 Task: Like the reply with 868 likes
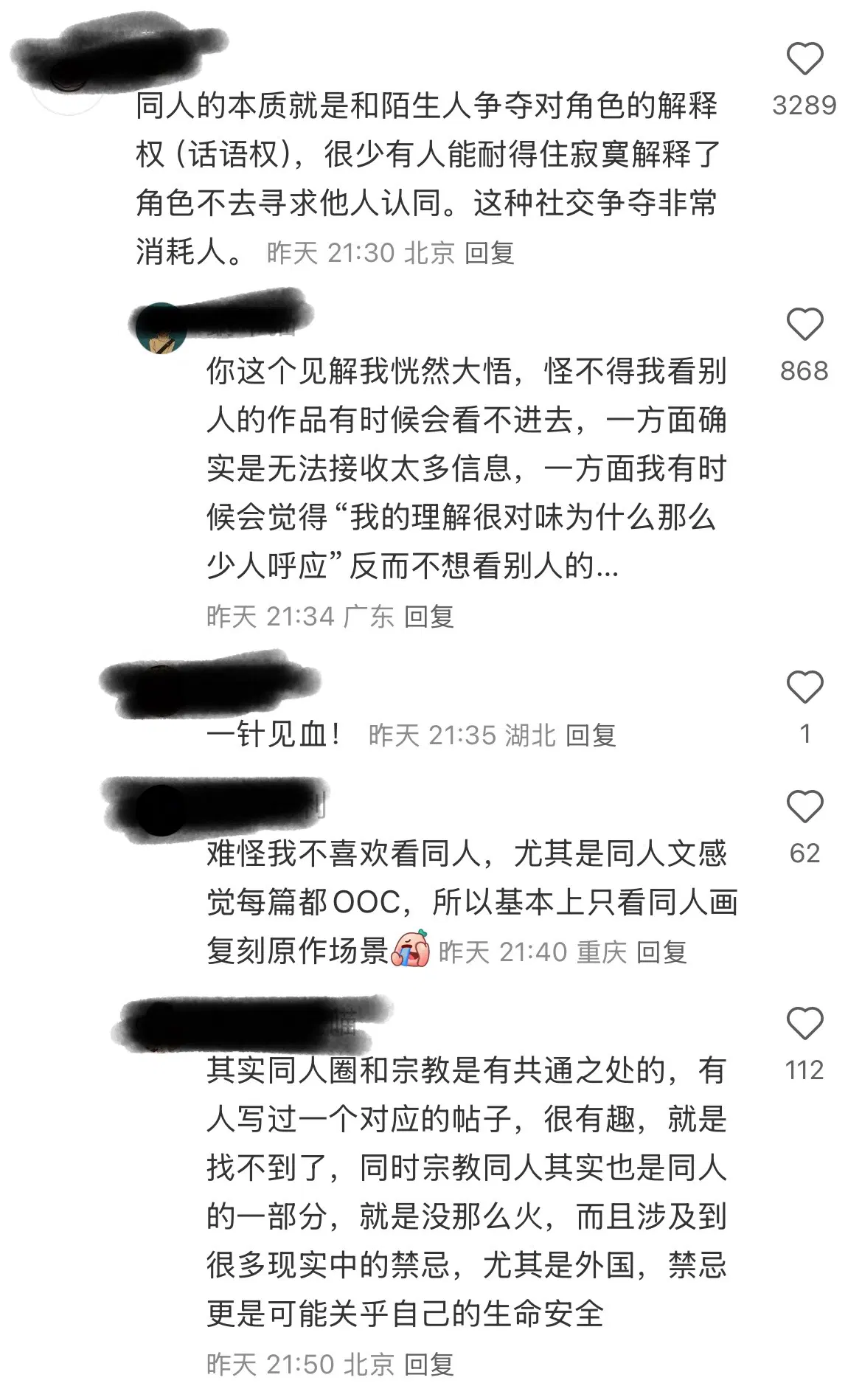click(x=804, y=325)
